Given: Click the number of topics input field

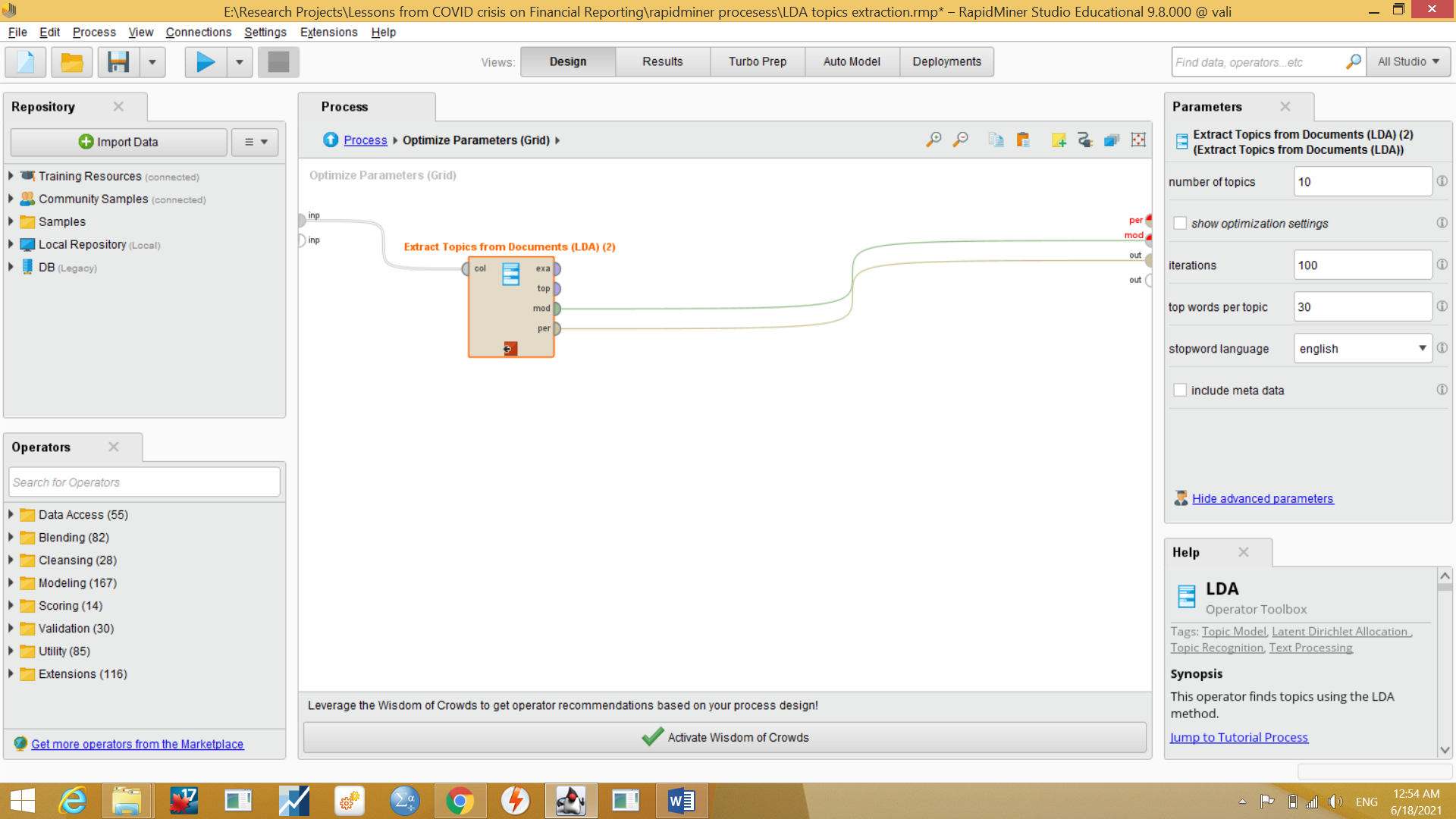Looking at the screenshot, I should 1363,181.
